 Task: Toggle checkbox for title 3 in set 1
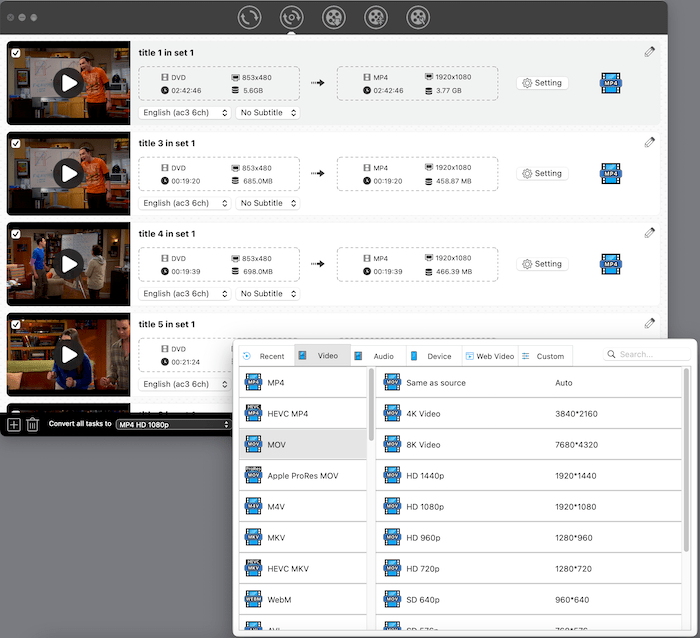point(15,144)
